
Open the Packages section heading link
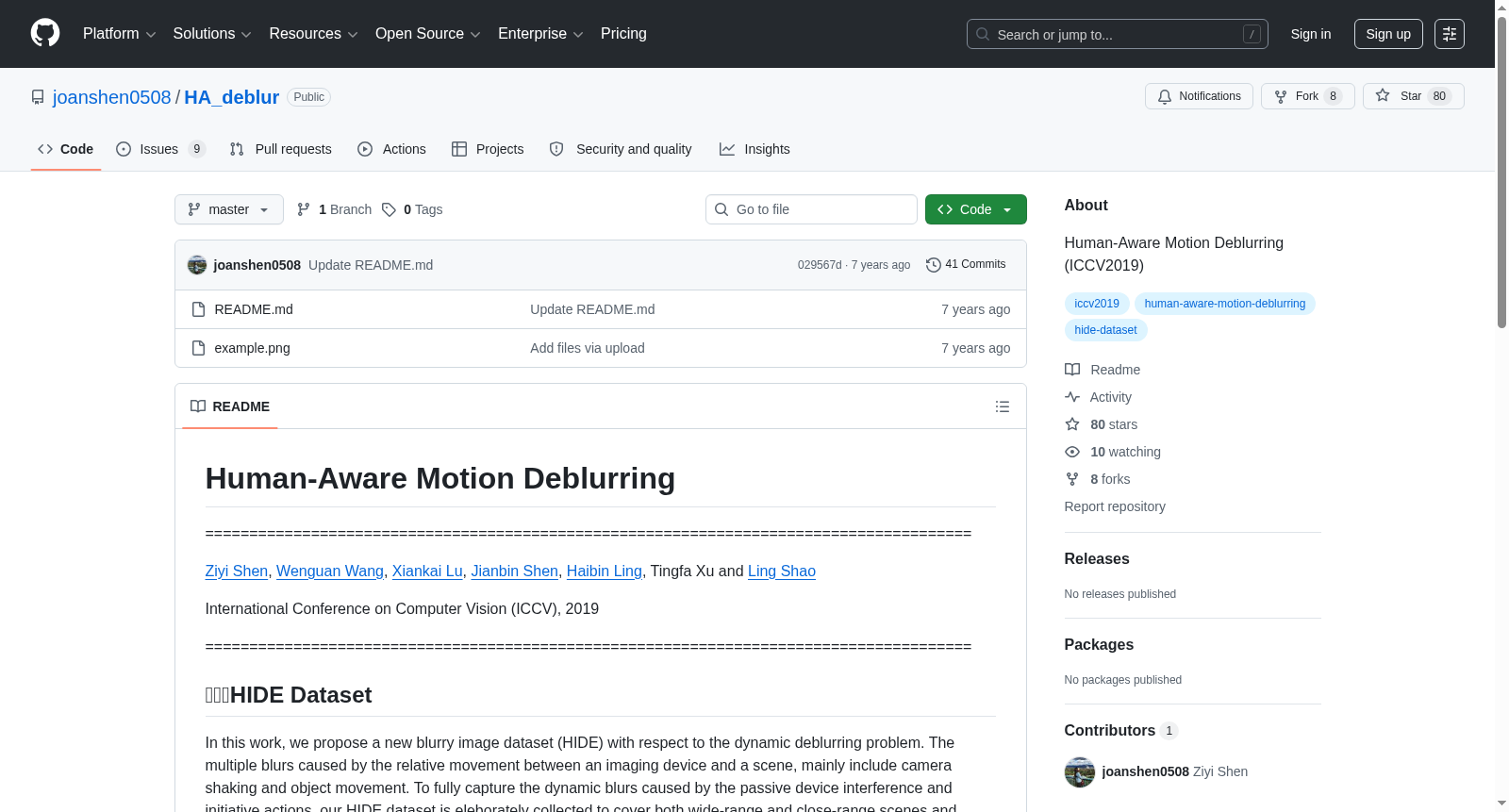(1099, 645)
